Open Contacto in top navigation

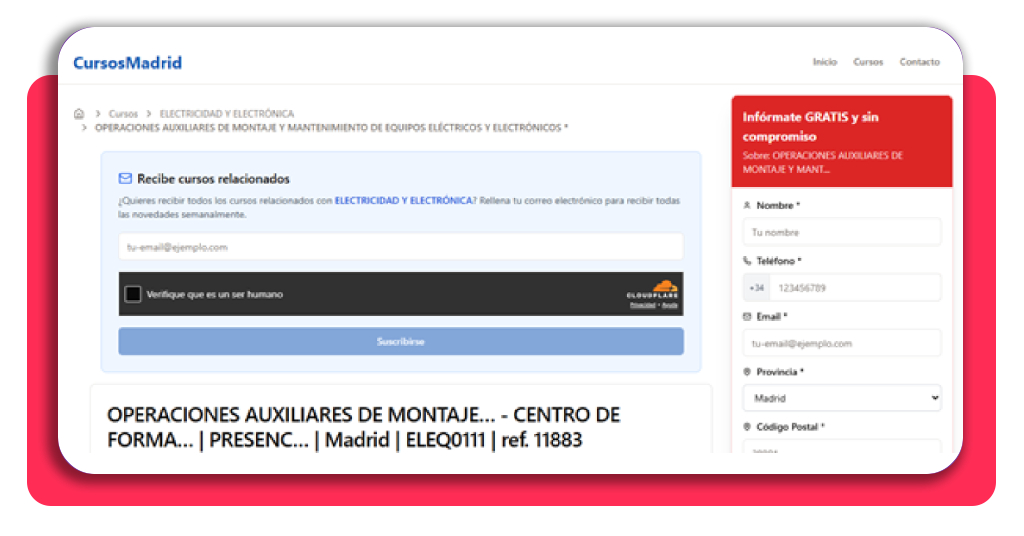(920, 62)
